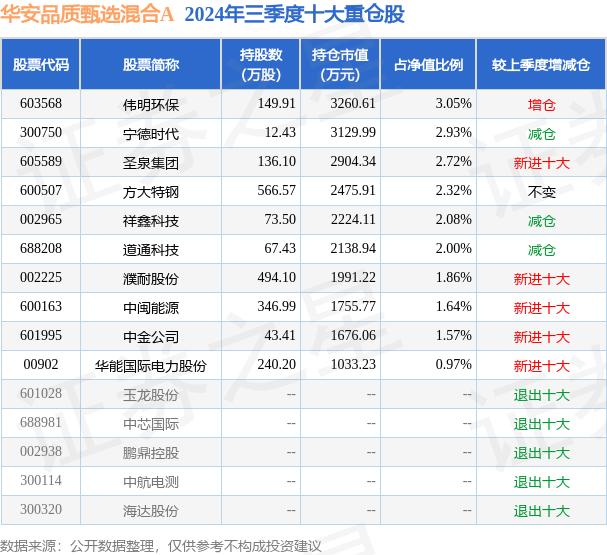607x555 pixels.
Task: Click stock name 中航电测
Action: (151, 482)
